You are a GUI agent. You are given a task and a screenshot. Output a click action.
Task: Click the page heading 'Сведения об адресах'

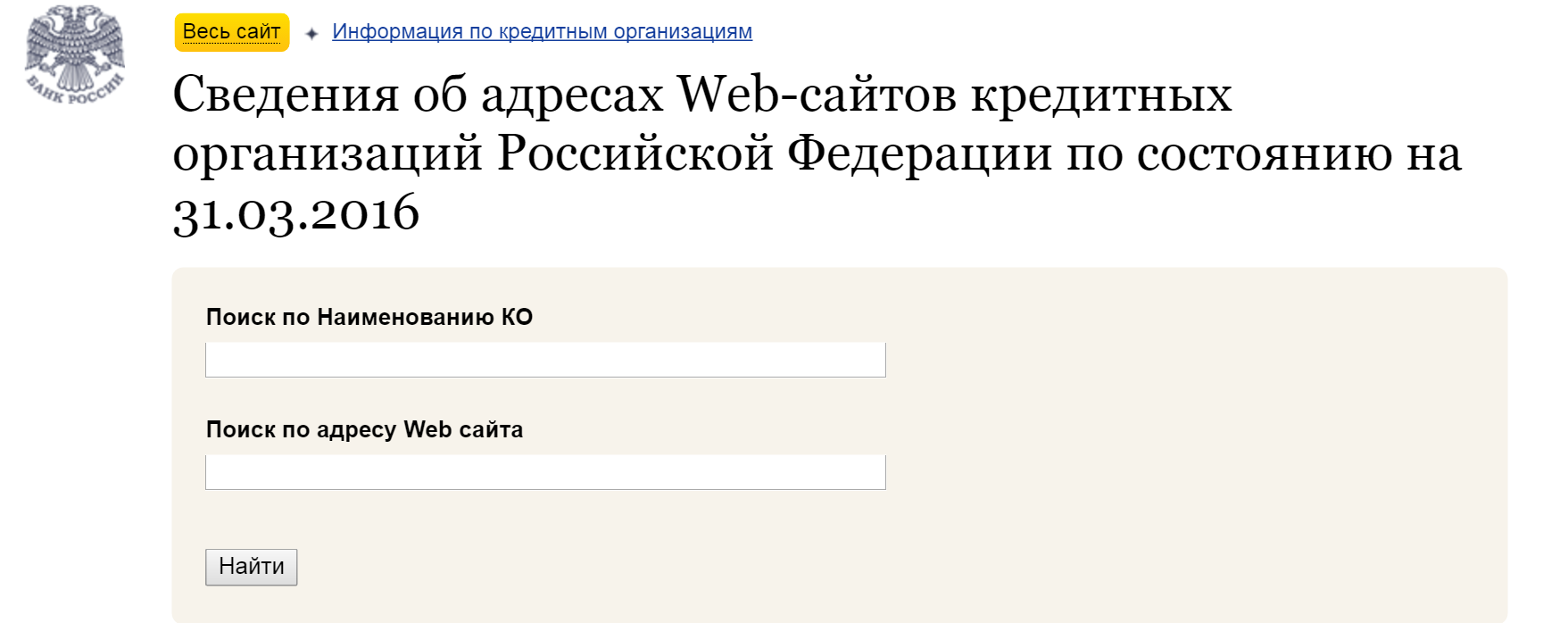click(418, 94)
